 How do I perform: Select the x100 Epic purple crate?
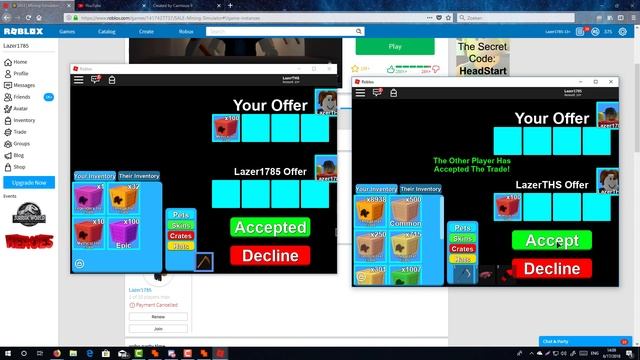pos(124,233)
